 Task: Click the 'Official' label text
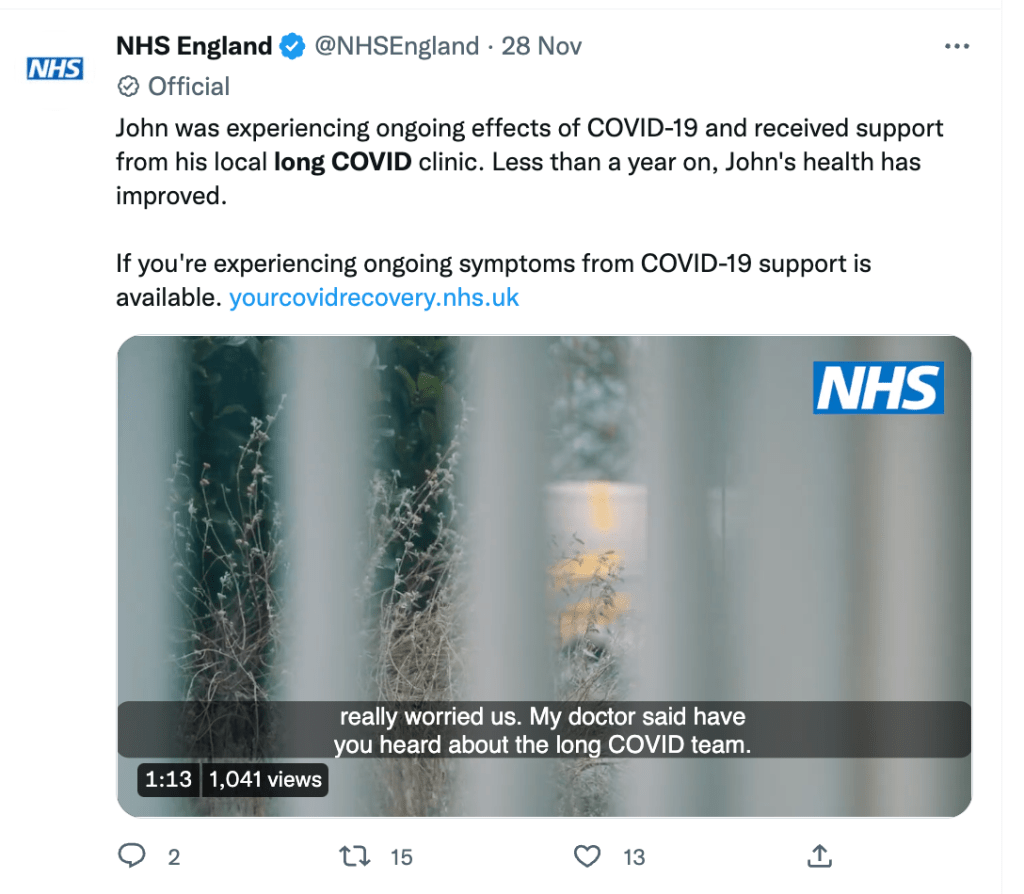(x=188, y=87)
